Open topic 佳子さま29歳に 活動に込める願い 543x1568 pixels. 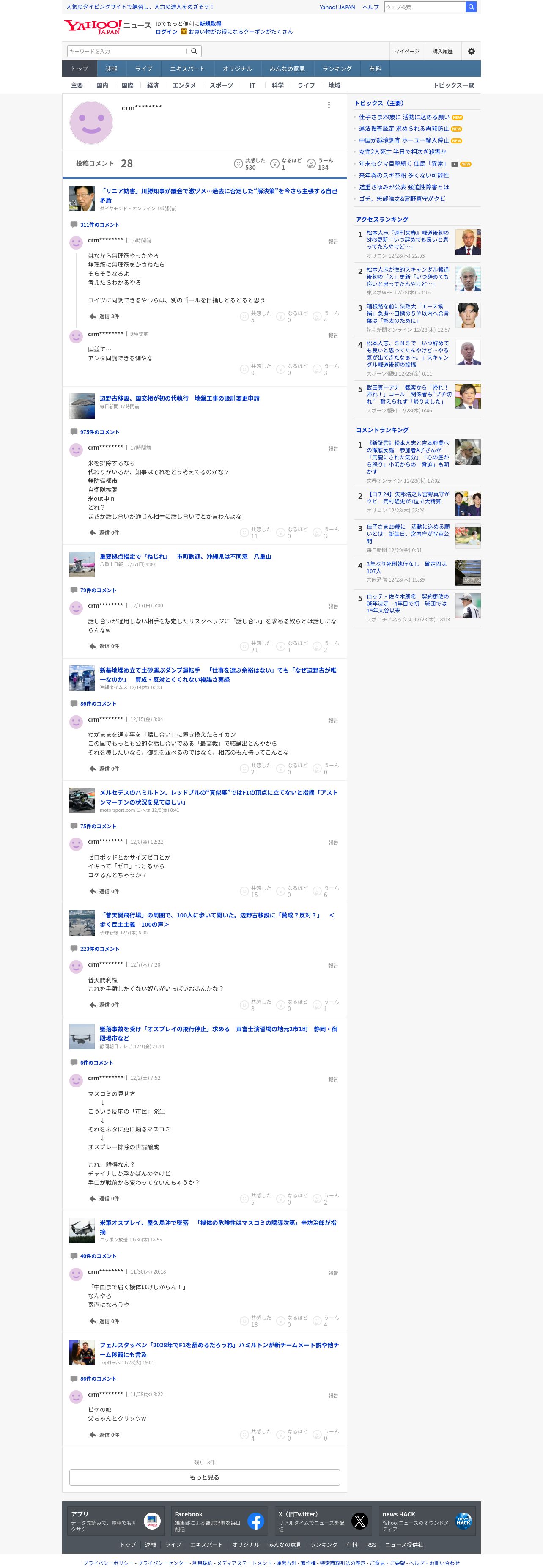point(404,117)
